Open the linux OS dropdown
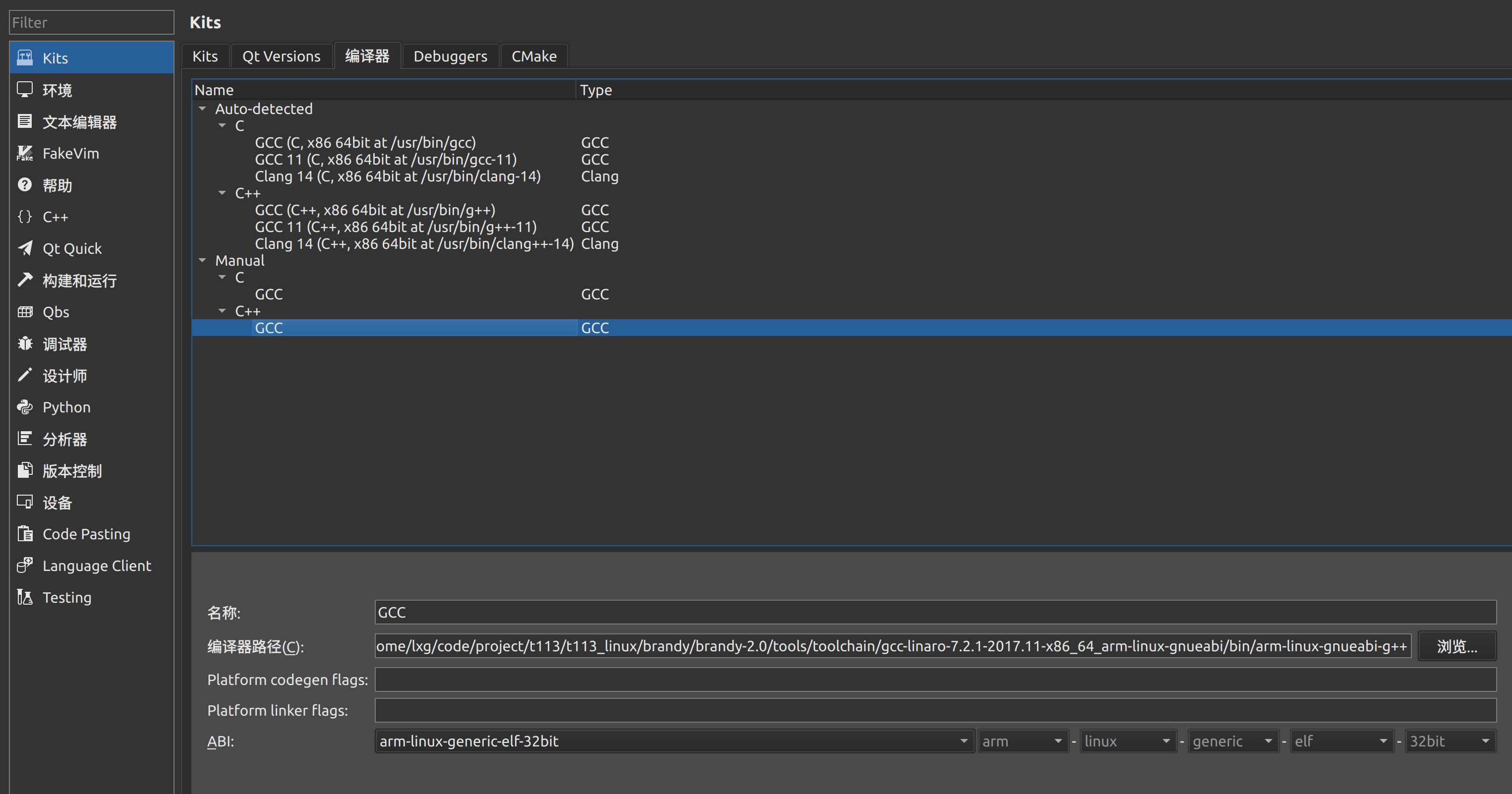 tap(1128, 741)
